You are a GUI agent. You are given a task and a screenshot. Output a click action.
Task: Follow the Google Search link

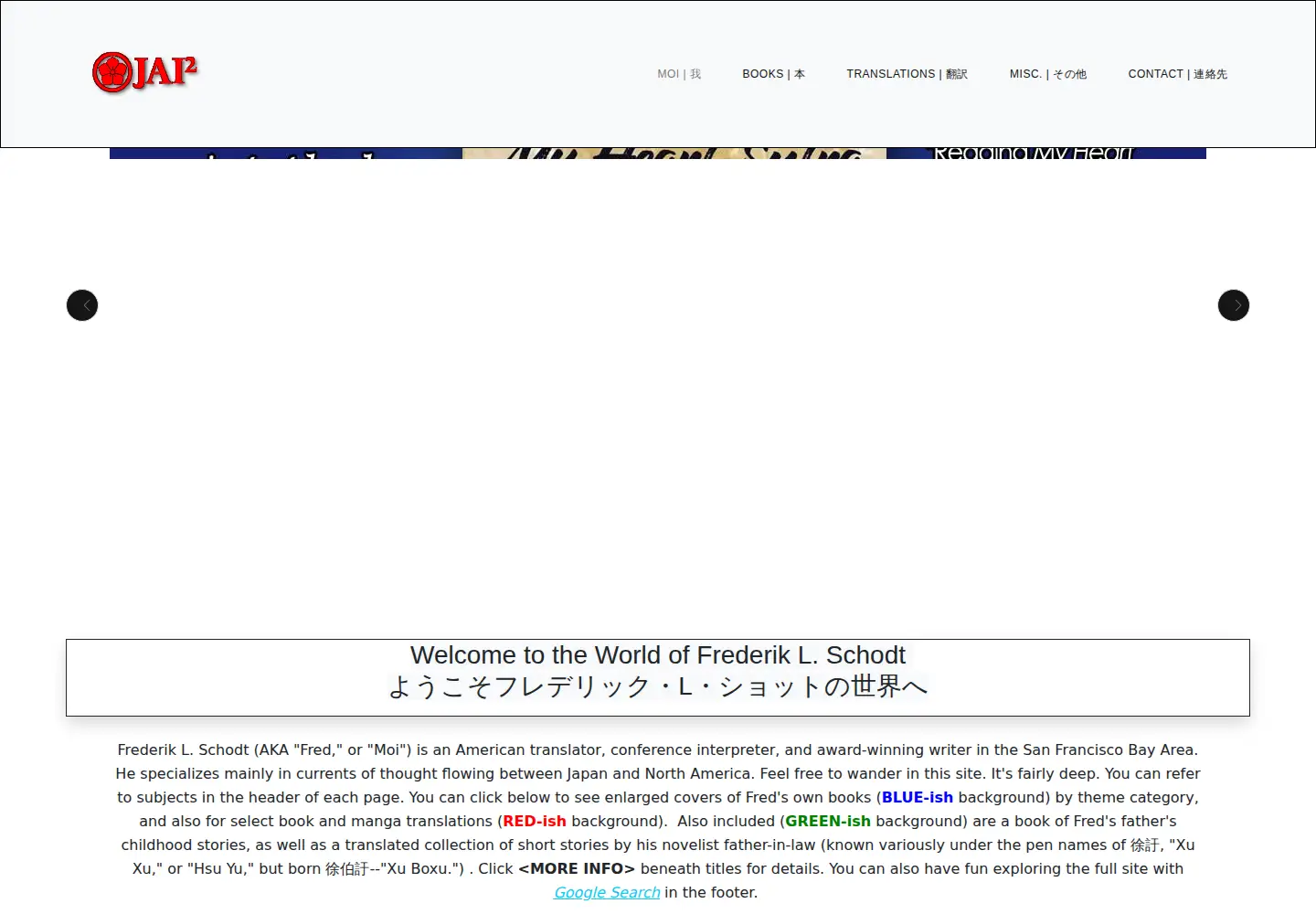(607, 892)
